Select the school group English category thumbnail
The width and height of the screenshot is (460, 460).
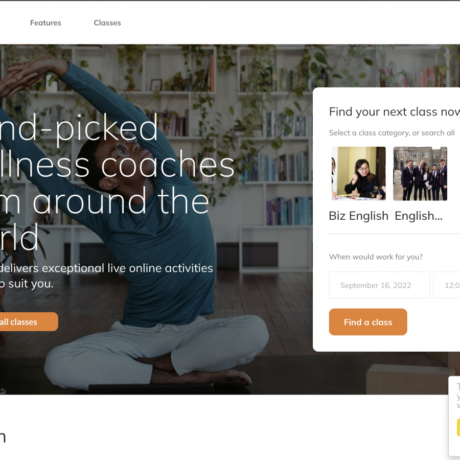click(x=420, y=174)
